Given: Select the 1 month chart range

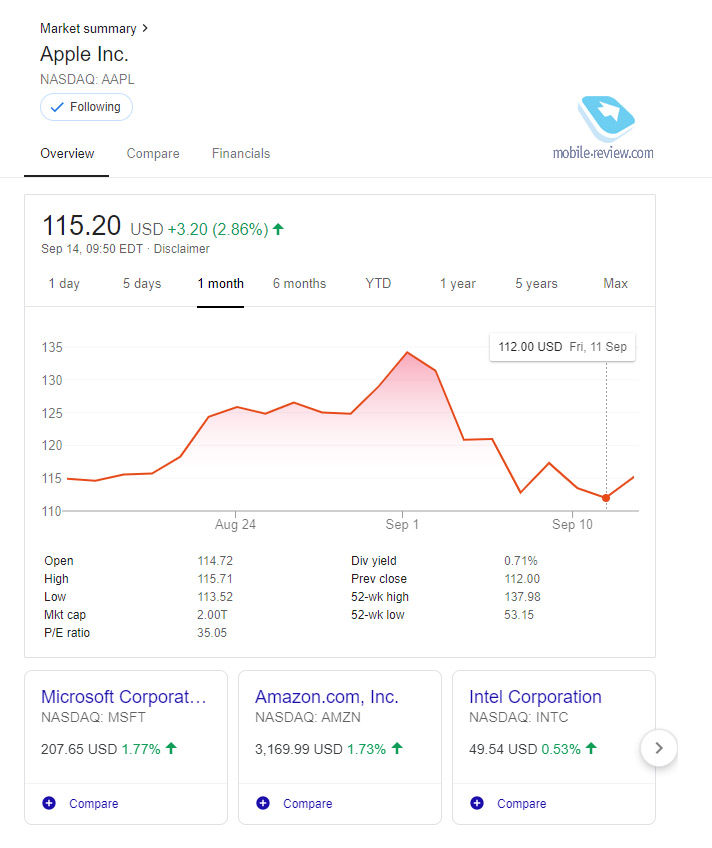Looking at the screenshot, I should 221,283.
